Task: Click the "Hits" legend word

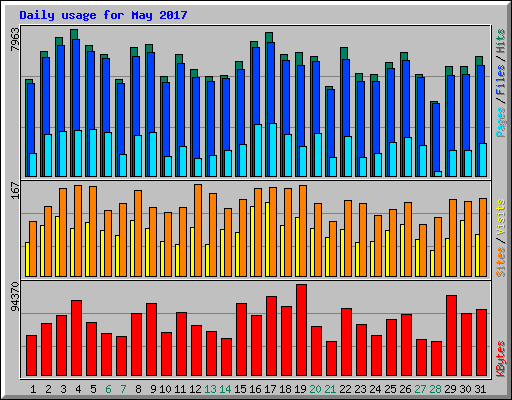Action: [x=500, y=41]
